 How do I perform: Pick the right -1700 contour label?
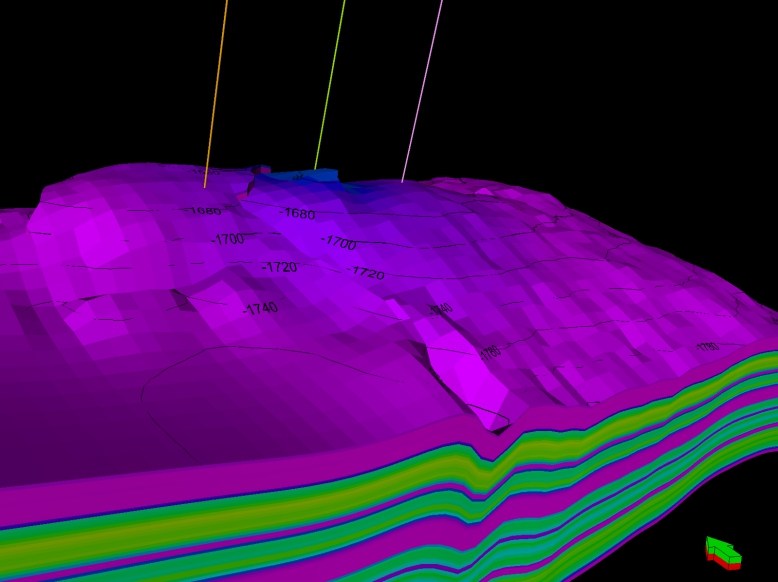coord(339,242)
